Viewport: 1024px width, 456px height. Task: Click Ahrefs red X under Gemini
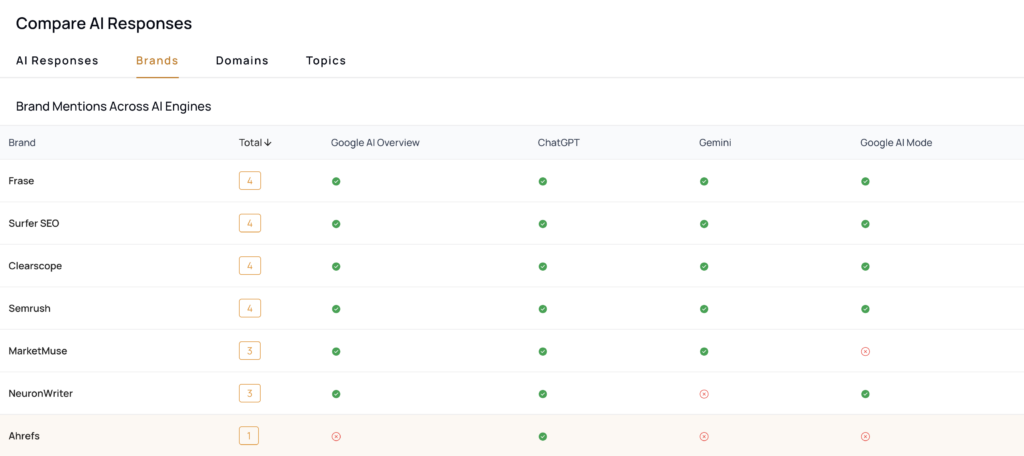pyautogui.click(x=704, y=436)
